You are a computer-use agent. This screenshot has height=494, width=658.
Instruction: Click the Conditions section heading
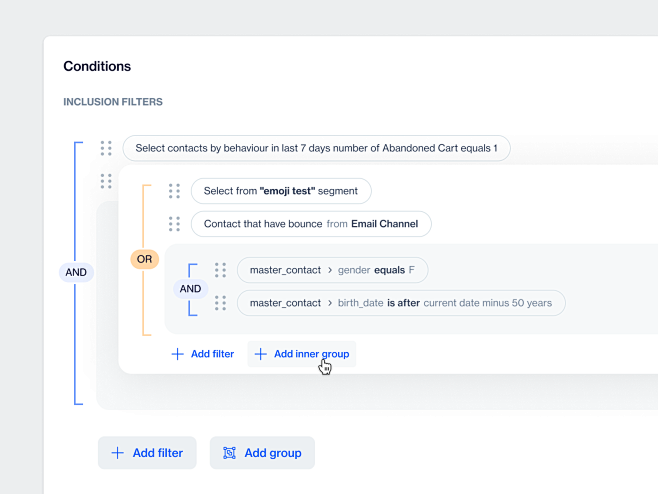(x=97, y=67)
